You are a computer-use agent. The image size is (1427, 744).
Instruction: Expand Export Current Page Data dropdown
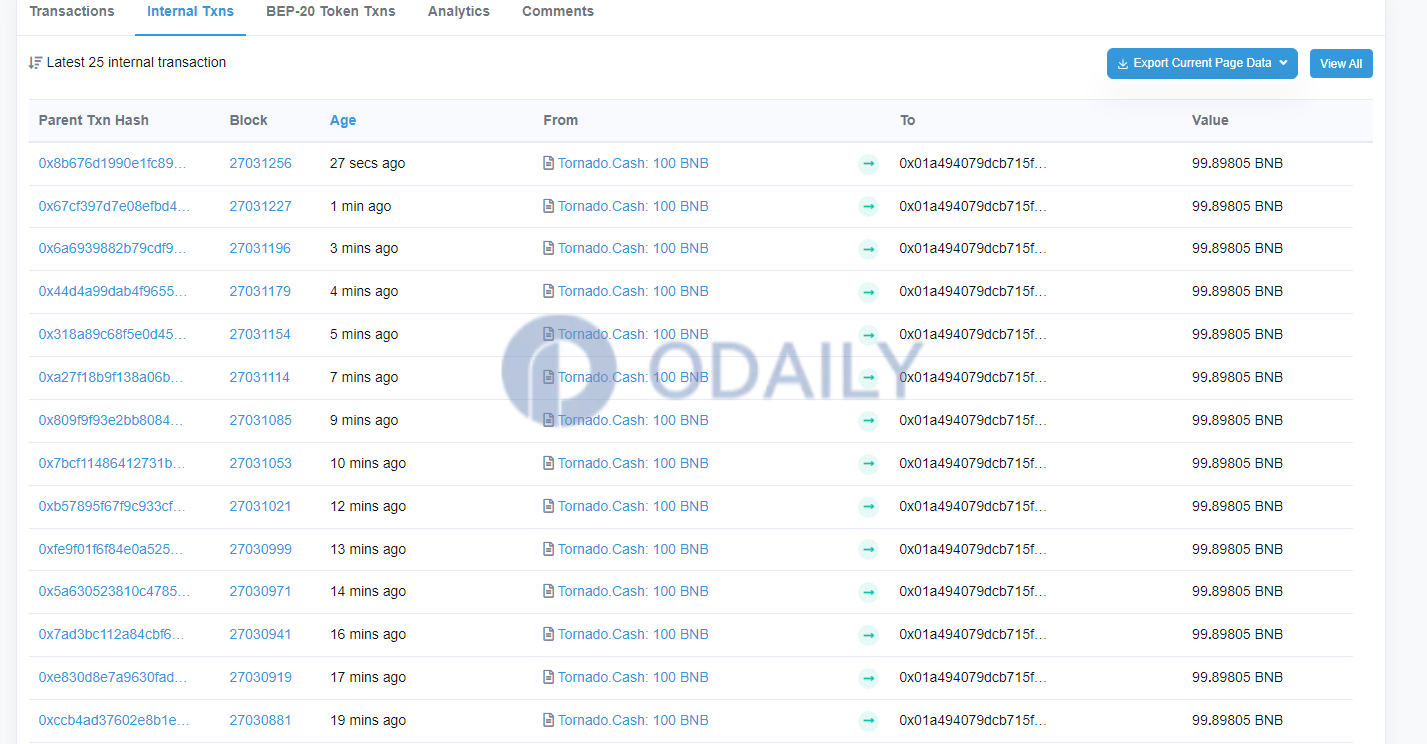(1202, 63)
